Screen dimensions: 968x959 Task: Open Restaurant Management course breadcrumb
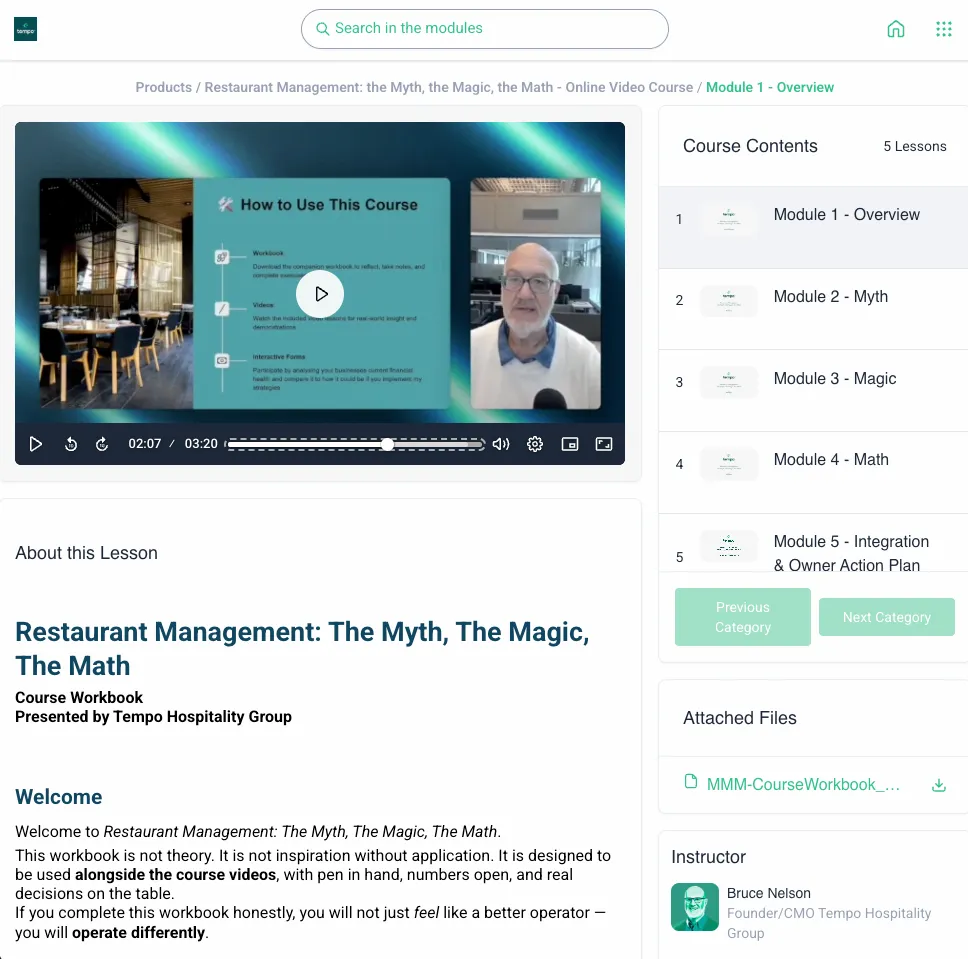449,87
